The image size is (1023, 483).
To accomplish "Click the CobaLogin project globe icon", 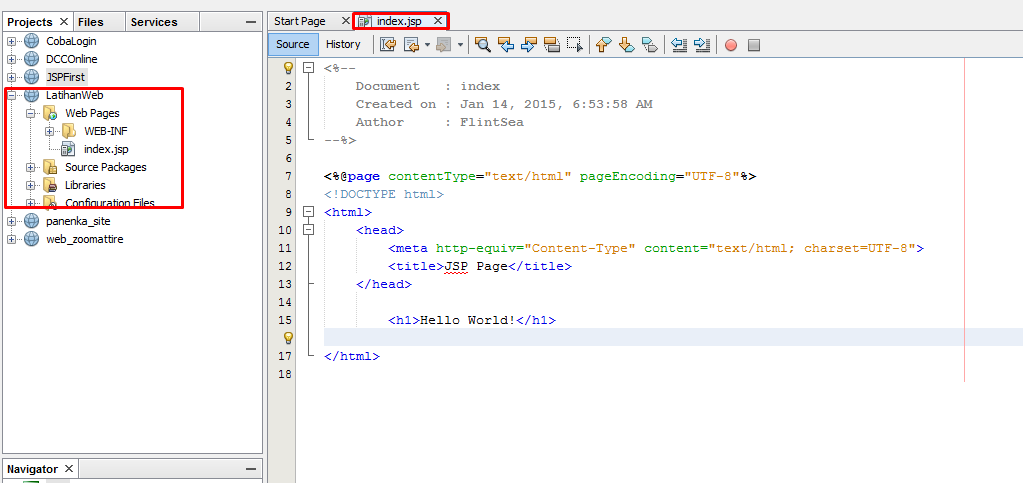I will click(31, 40).
